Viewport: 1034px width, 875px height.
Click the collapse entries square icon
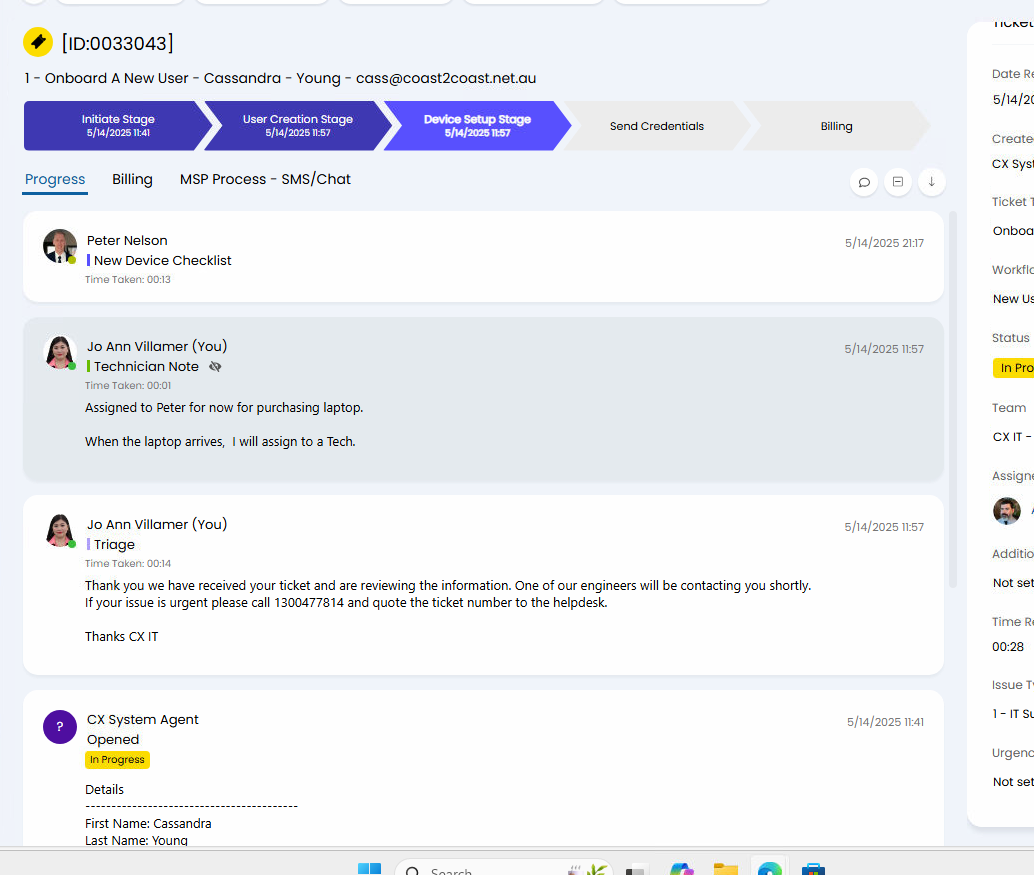(x=897, y=182)
